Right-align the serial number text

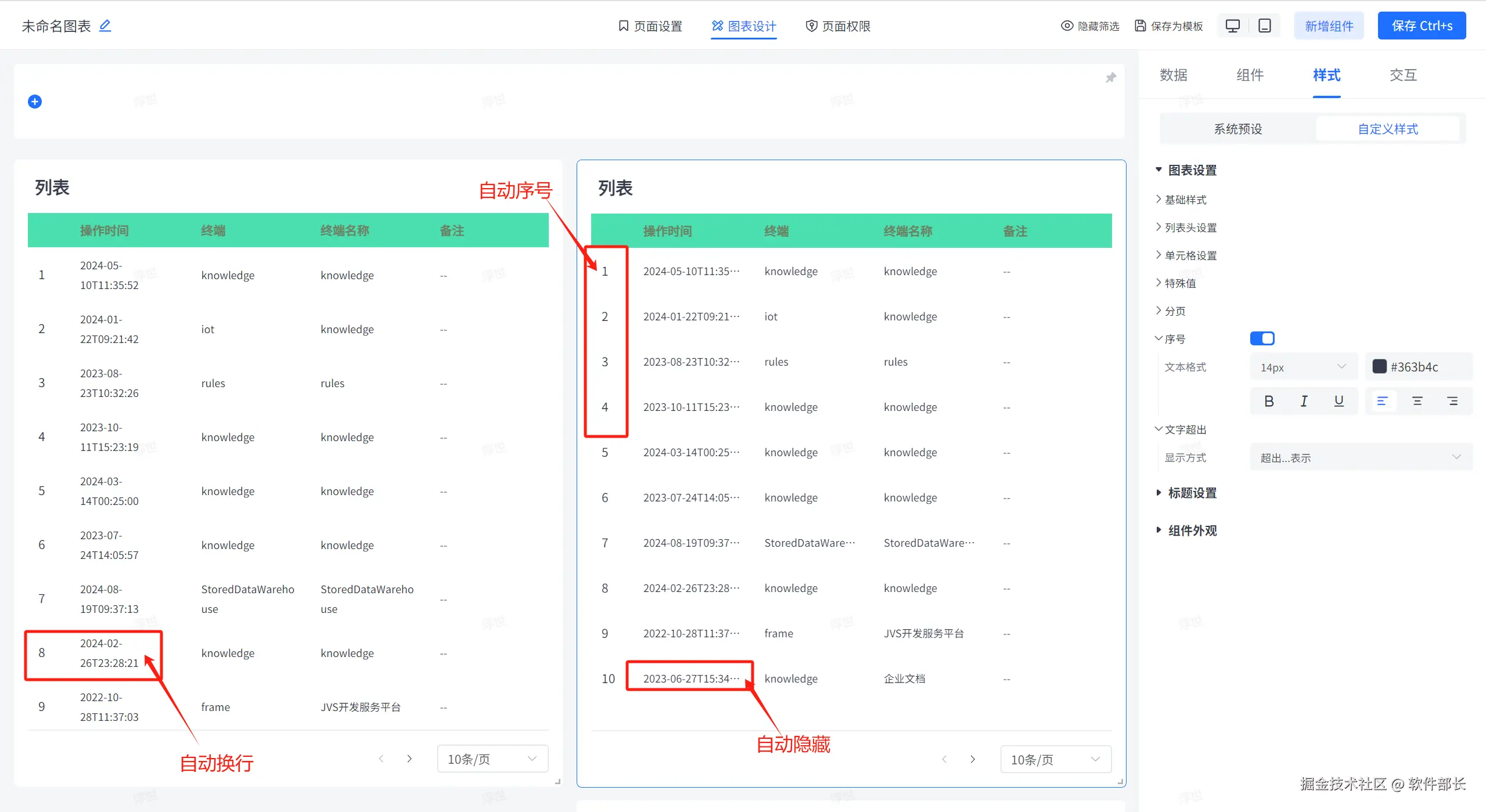tap(1452, 401)
